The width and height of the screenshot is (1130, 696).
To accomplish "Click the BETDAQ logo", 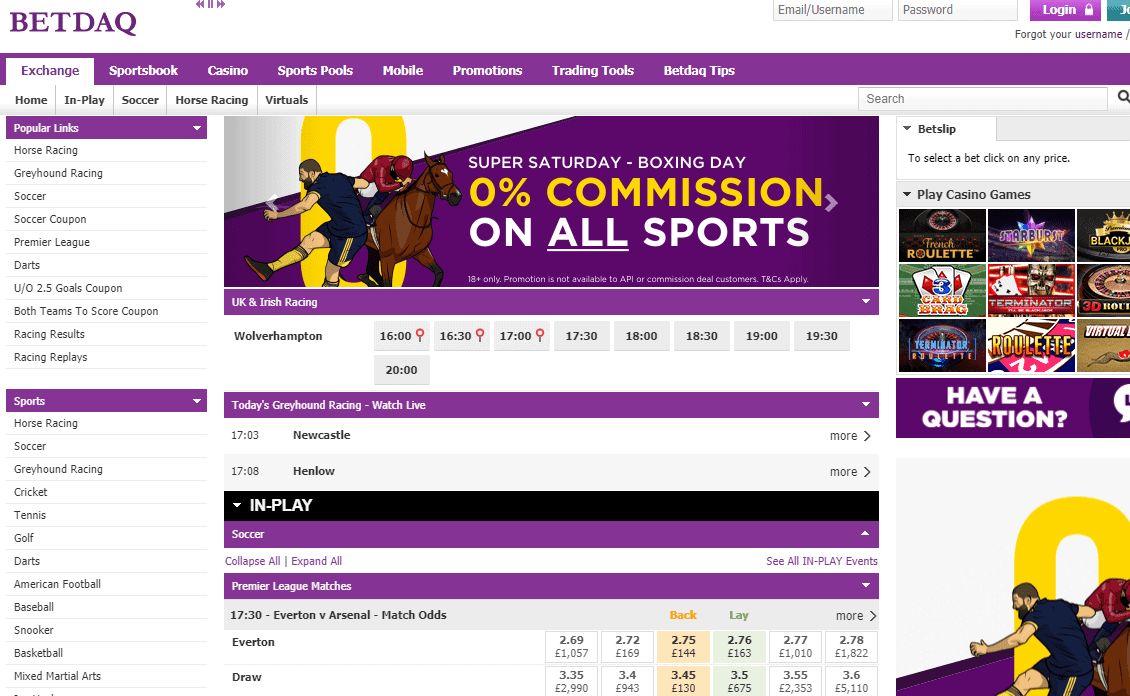I will (73, 22).
